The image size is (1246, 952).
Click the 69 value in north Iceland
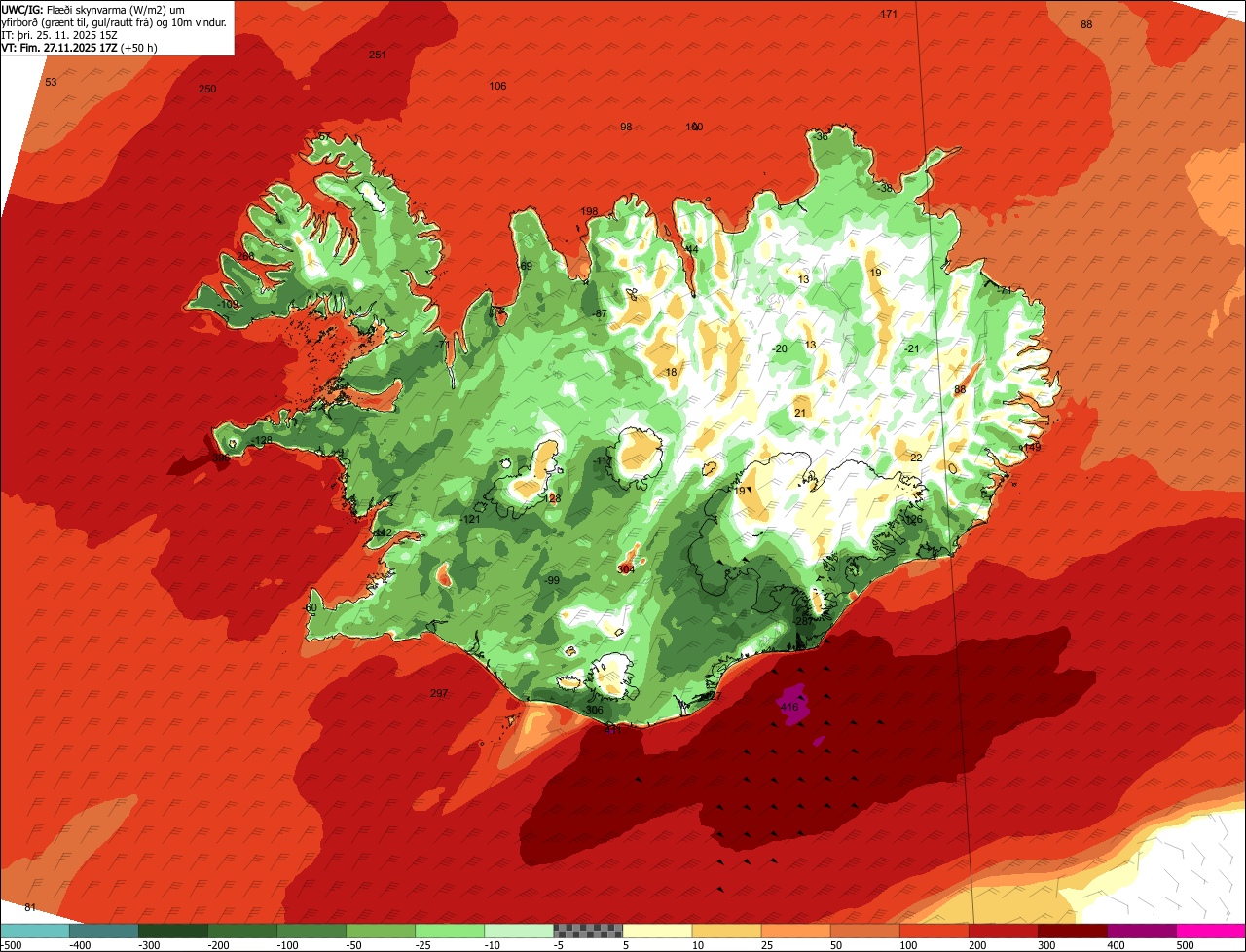click(527, 266)
